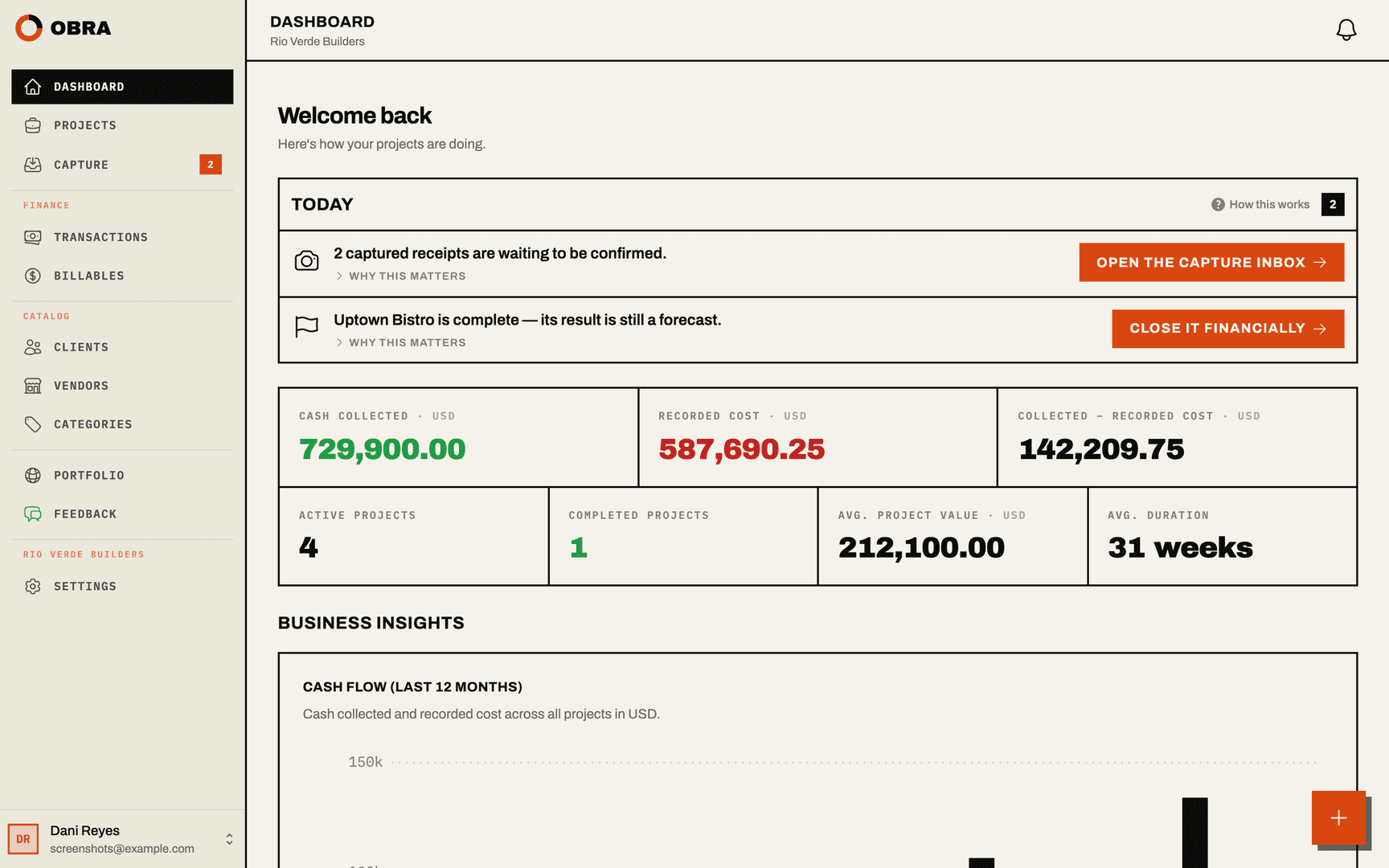Image resolution: width=1389 pixels, height=868 pixels.
Task: Open the Dani Reyes account switcher chevrons
Action: coord(229,839)
